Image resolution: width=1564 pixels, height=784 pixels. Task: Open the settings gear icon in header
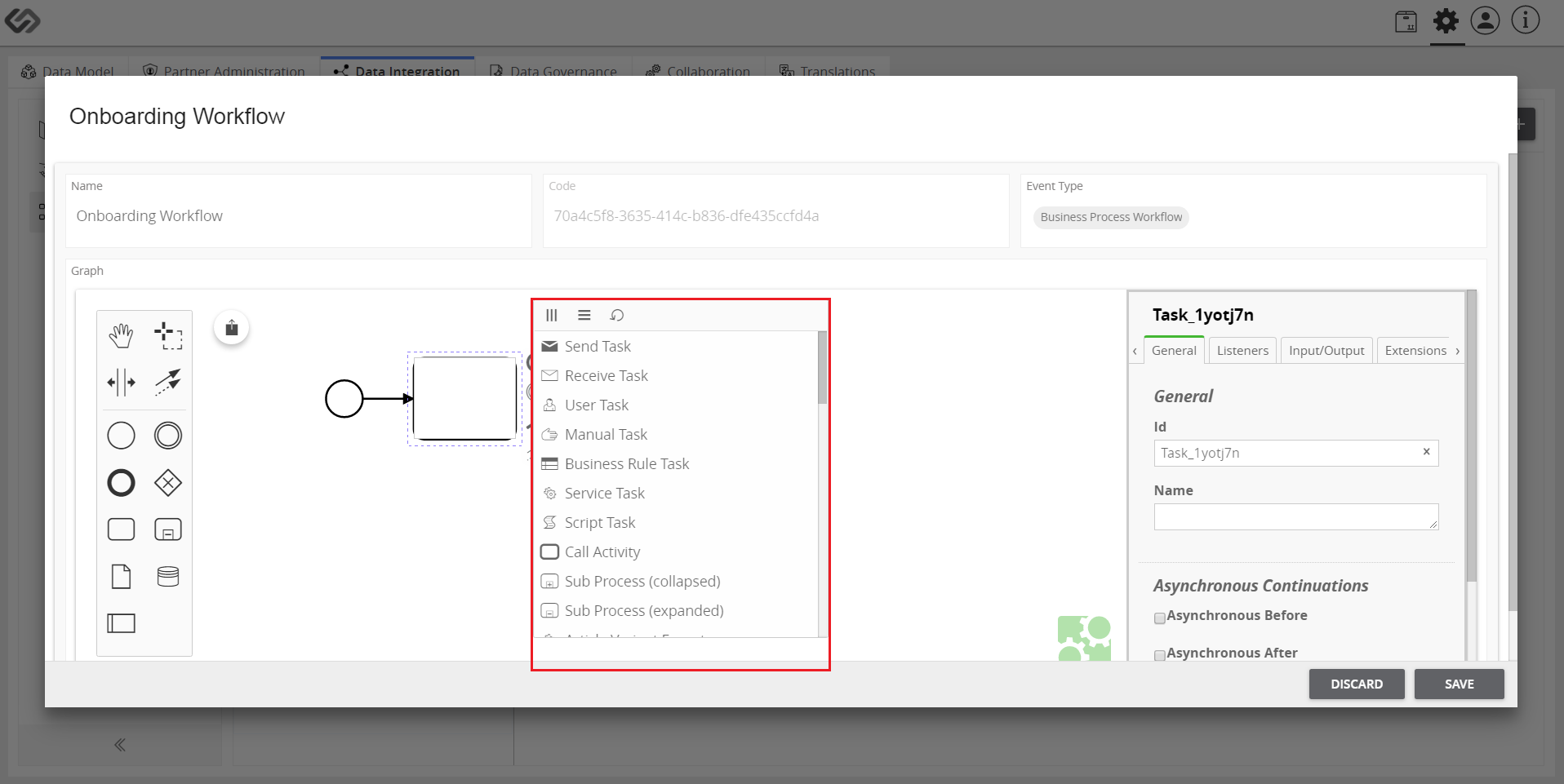coord(1446,21)
